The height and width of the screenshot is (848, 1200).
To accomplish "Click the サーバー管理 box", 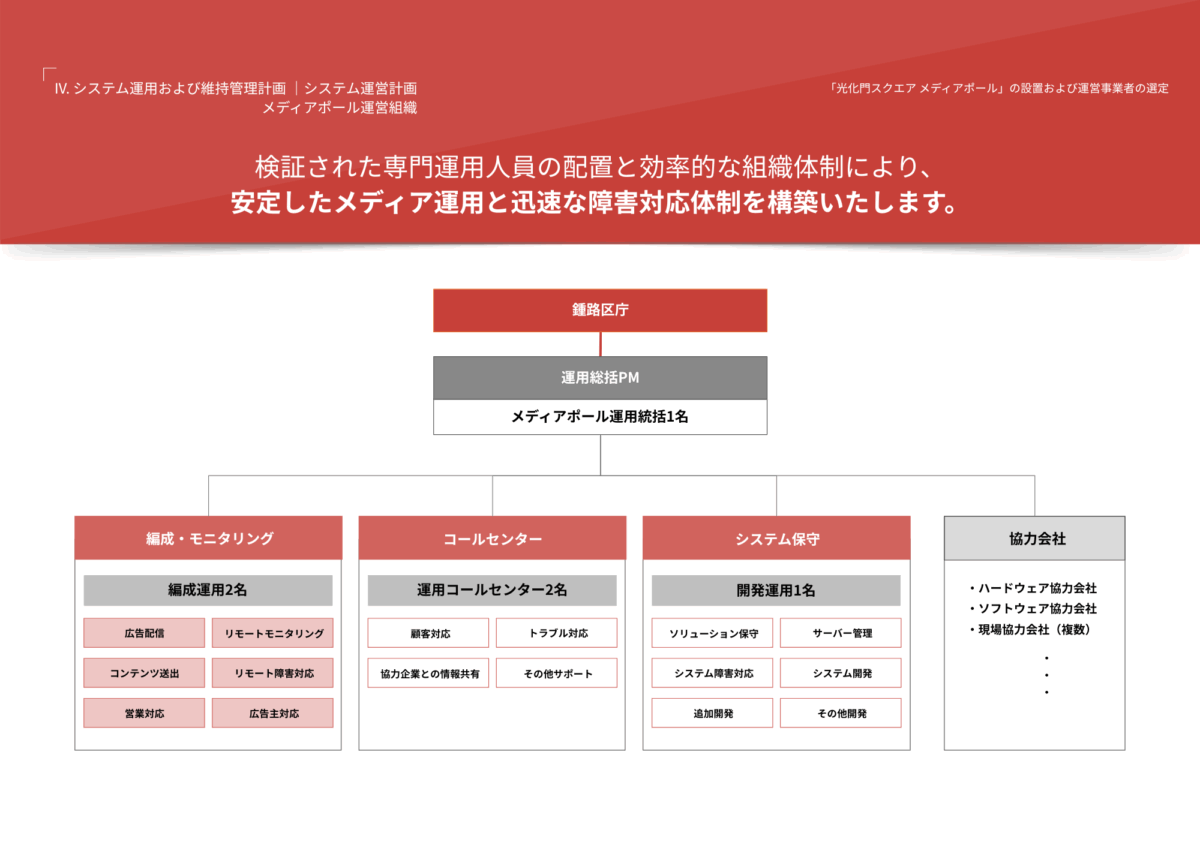I will click(x=840, y=633).
